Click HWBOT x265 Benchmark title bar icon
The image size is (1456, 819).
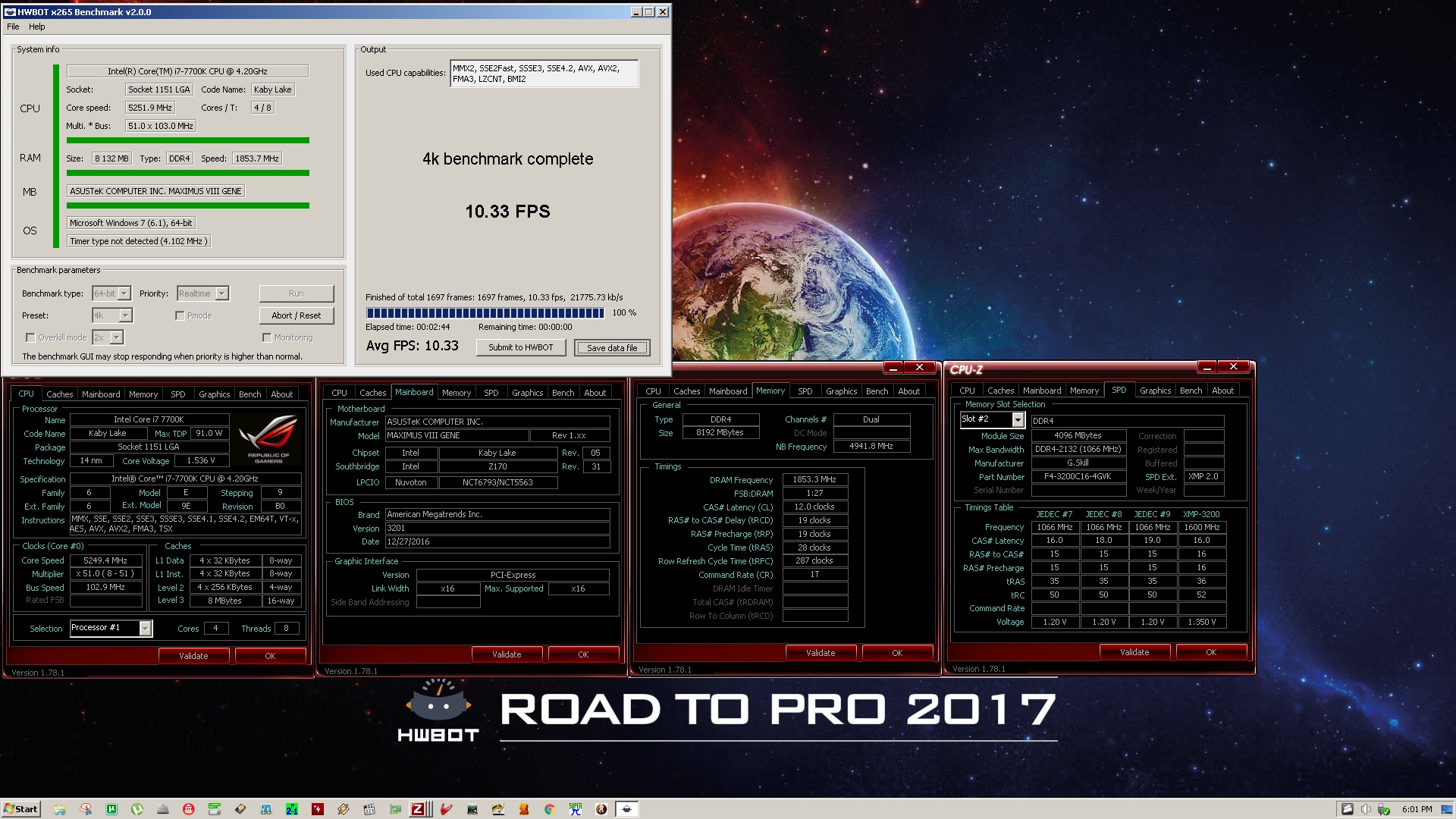[10, 12]
